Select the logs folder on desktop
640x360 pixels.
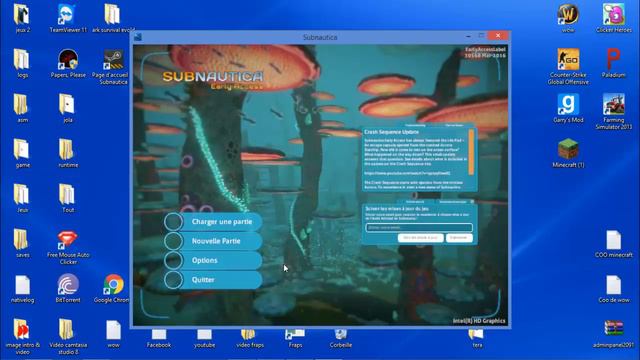(x=22, y=60)
